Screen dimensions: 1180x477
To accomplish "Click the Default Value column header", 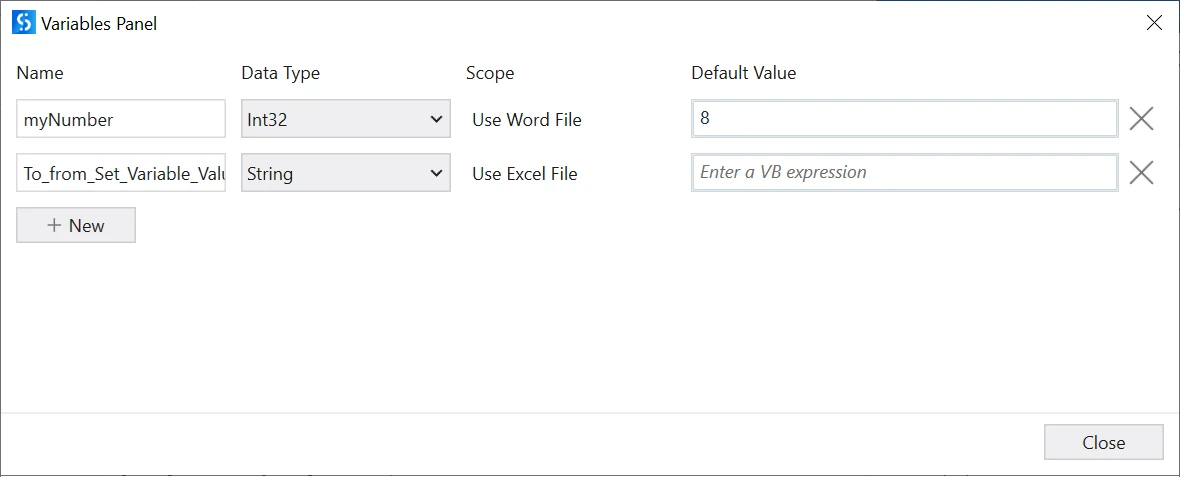I will pyautogui.click(x=744, y=73).
